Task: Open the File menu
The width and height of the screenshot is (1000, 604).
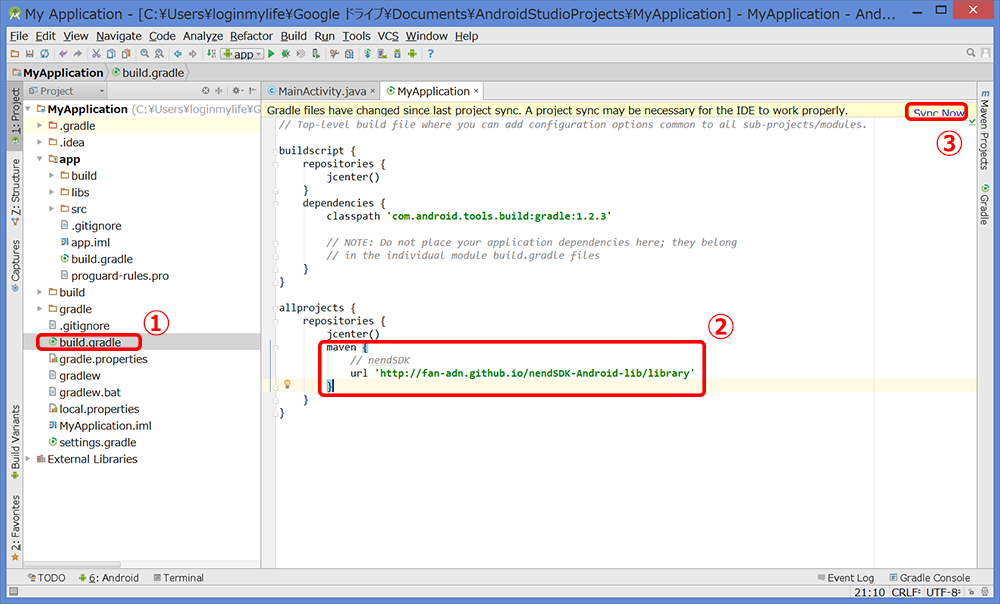Action: [x=19, y=36]
